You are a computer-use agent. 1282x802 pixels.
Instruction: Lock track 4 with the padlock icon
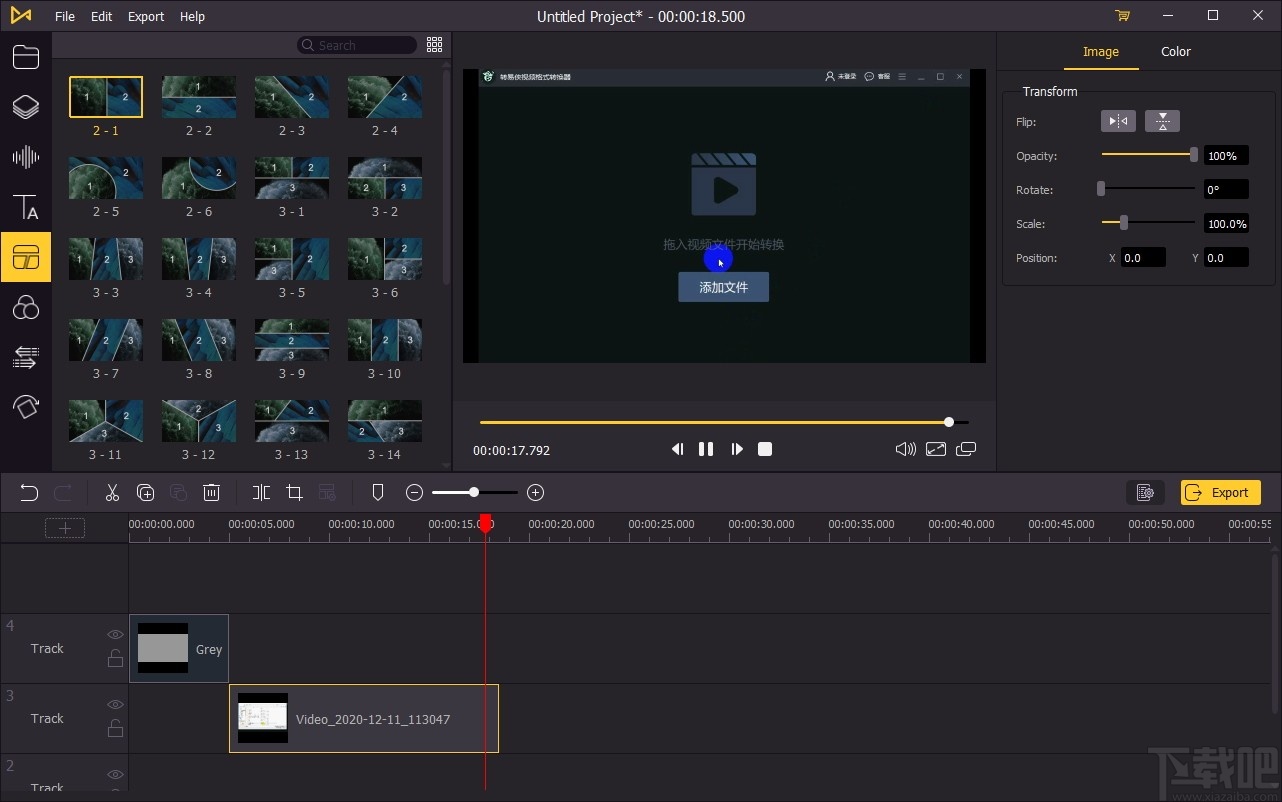(115, 658)
